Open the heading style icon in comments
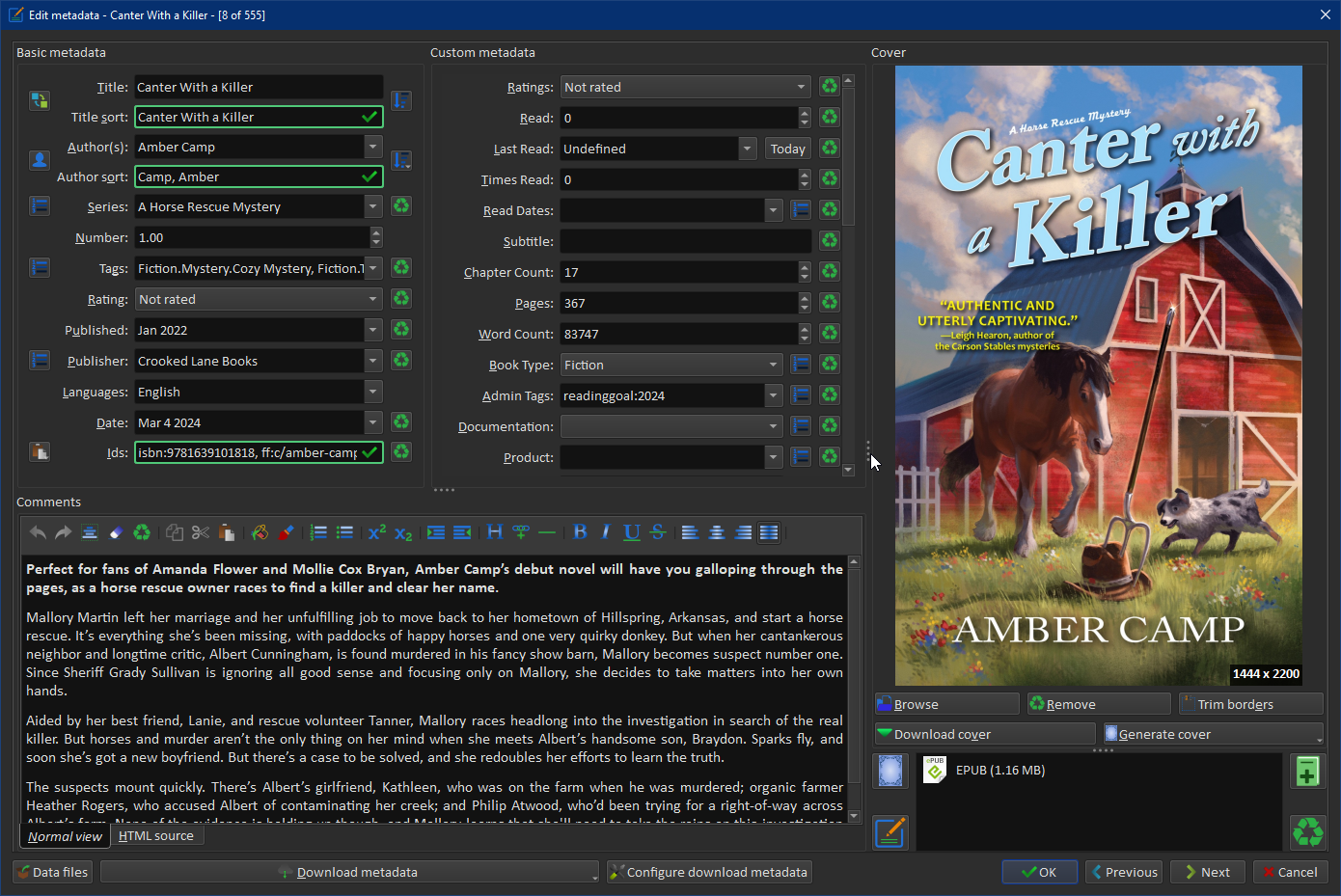This screenshot has height=896, width=1341. pos(495,532)
